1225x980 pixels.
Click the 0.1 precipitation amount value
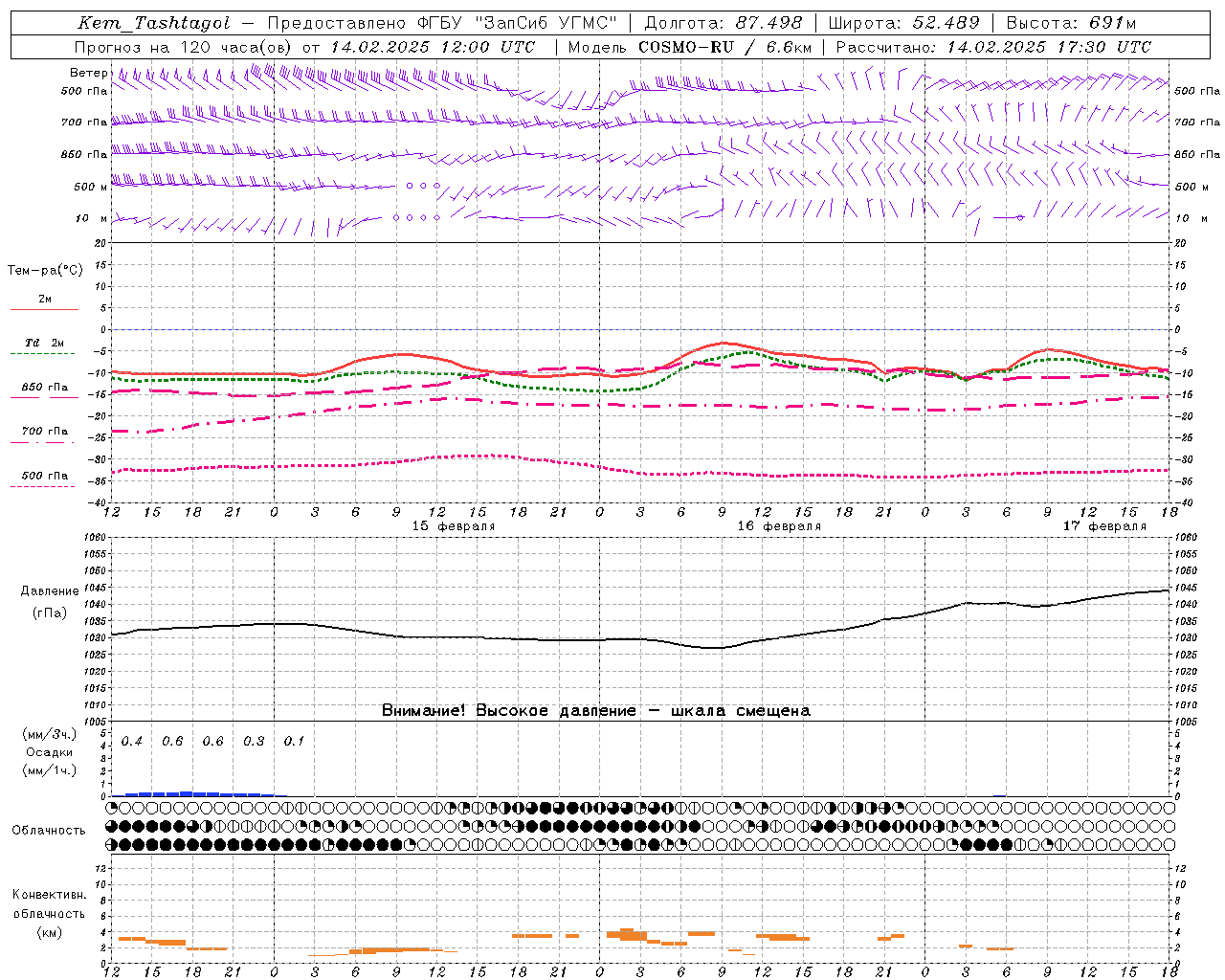[294, 742]
